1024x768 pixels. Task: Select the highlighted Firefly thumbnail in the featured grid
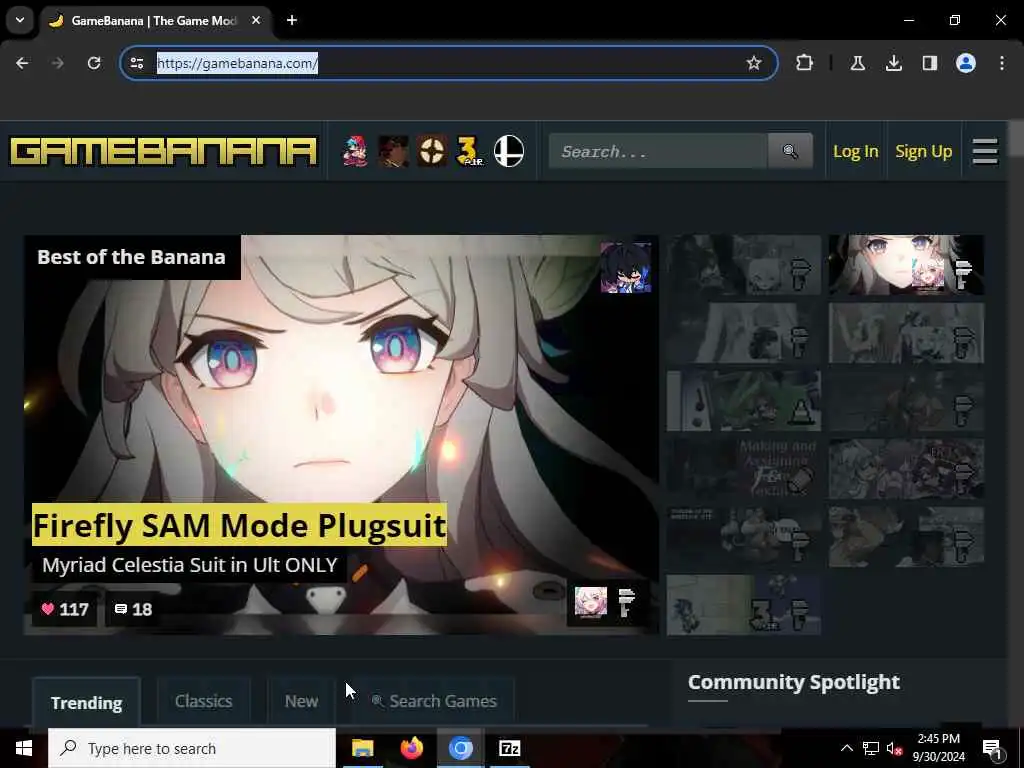[906, 265]
